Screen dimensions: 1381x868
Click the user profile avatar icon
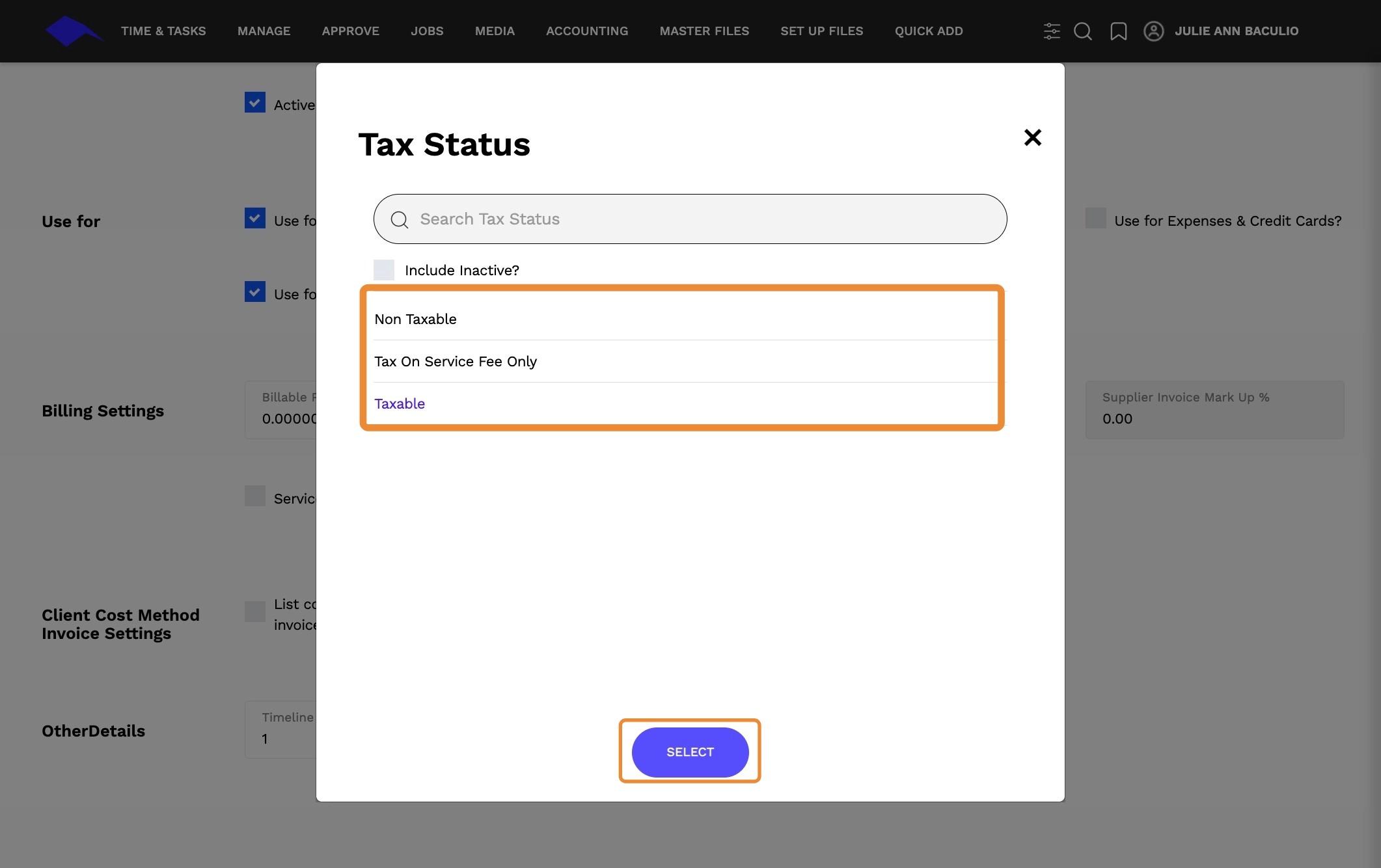[x=1153, y=31]
